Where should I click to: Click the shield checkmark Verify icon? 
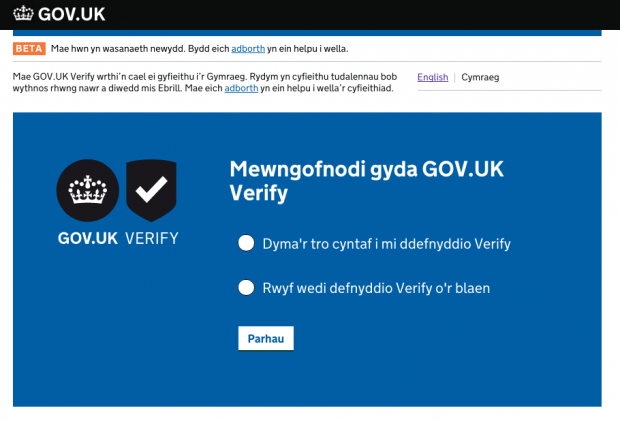[x=151, y=191]
